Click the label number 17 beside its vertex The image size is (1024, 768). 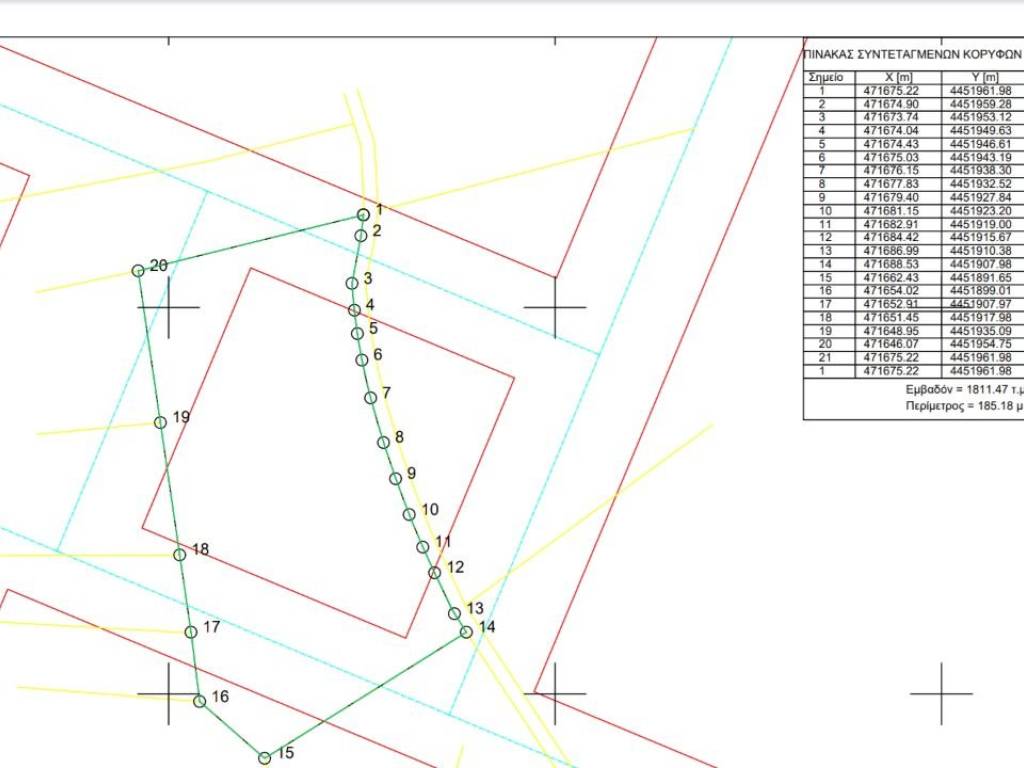(x=211, y=627)
